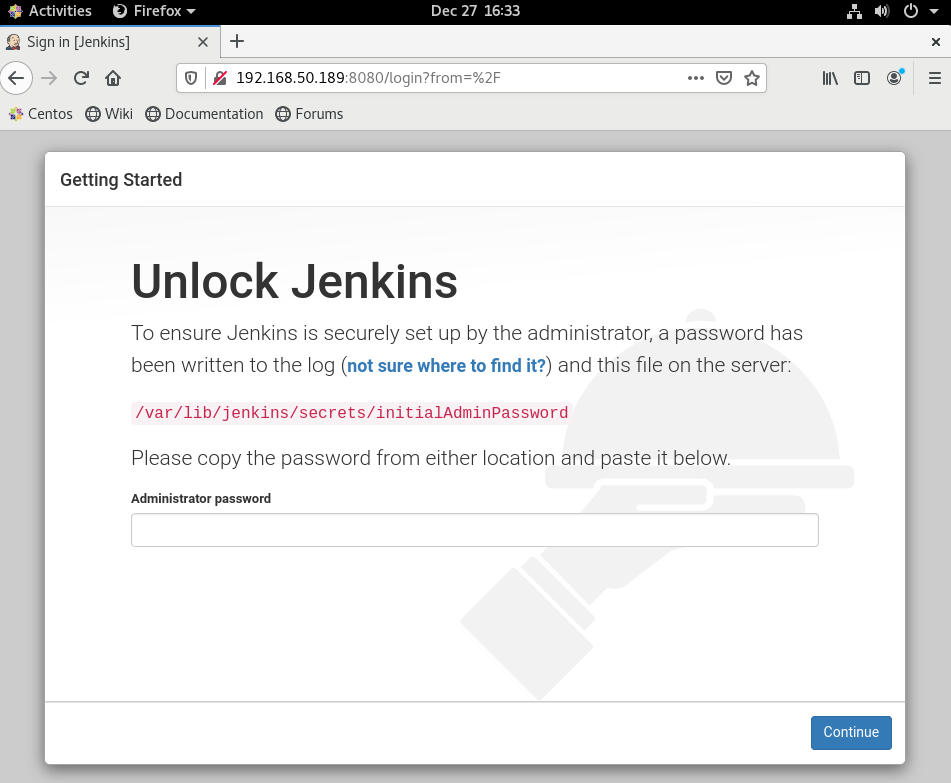Open the Firefox hamburger application menu
Viewport: 951px width, 783px height.
934,78
